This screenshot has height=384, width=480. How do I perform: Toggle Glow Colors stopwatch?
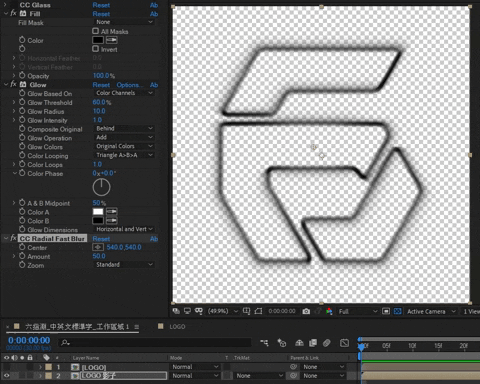[x=22, y=146]
